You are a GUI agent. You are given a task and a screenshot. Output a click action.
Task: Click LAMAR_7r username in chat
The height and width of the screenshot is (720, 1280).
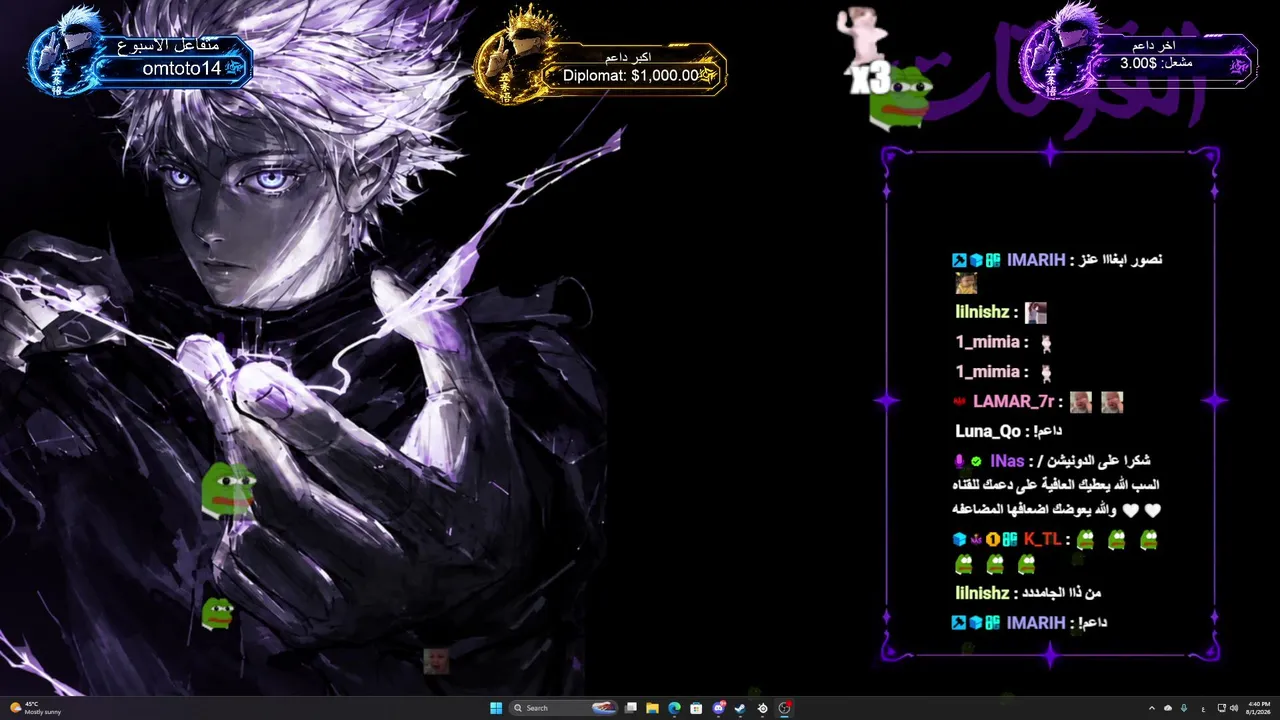[x=1014, y=402]
